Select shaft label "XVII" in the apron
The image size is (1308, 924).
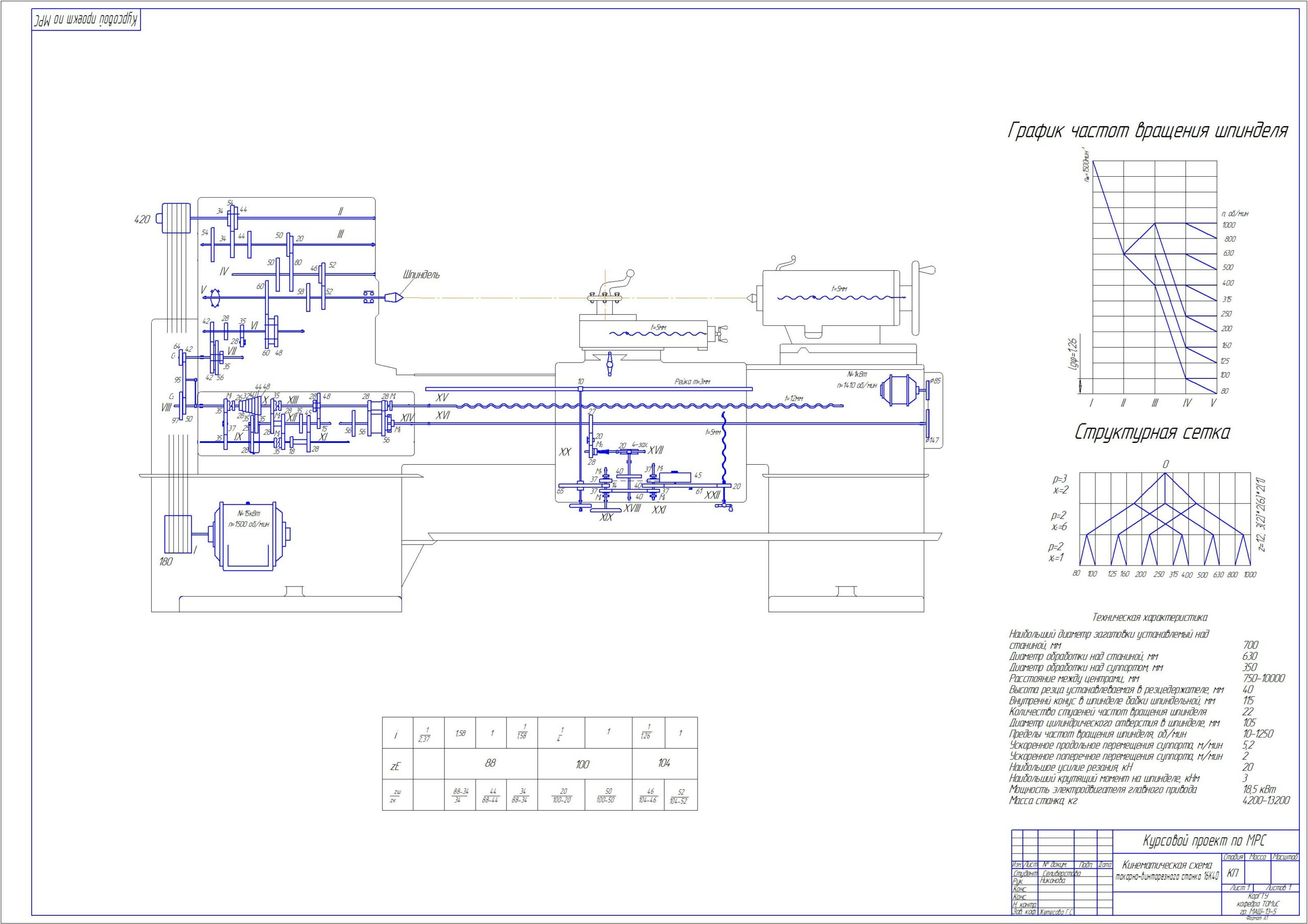656,450
